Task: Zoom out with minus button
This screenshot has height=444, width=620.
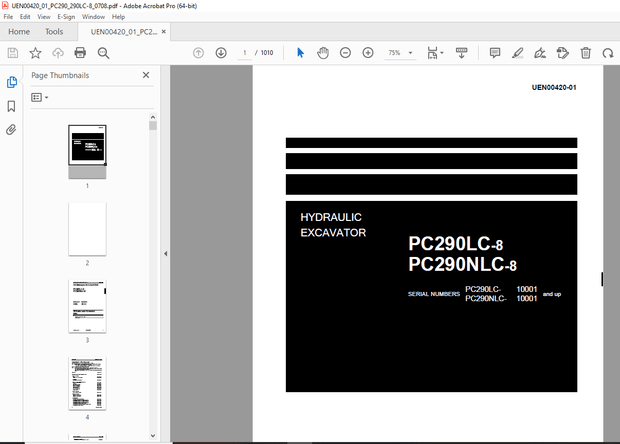Action: [x=345, y=53]
